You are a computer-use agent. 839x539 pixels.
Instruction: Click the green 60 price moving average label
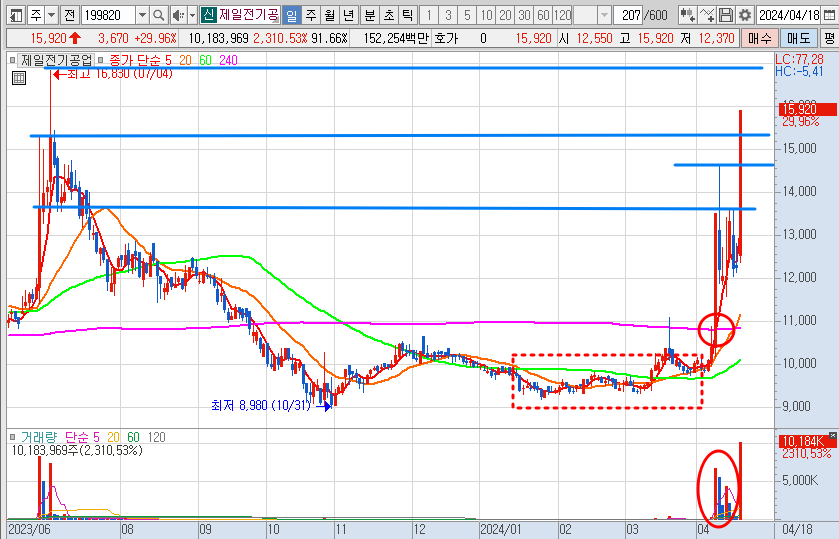tap(205, 60)
